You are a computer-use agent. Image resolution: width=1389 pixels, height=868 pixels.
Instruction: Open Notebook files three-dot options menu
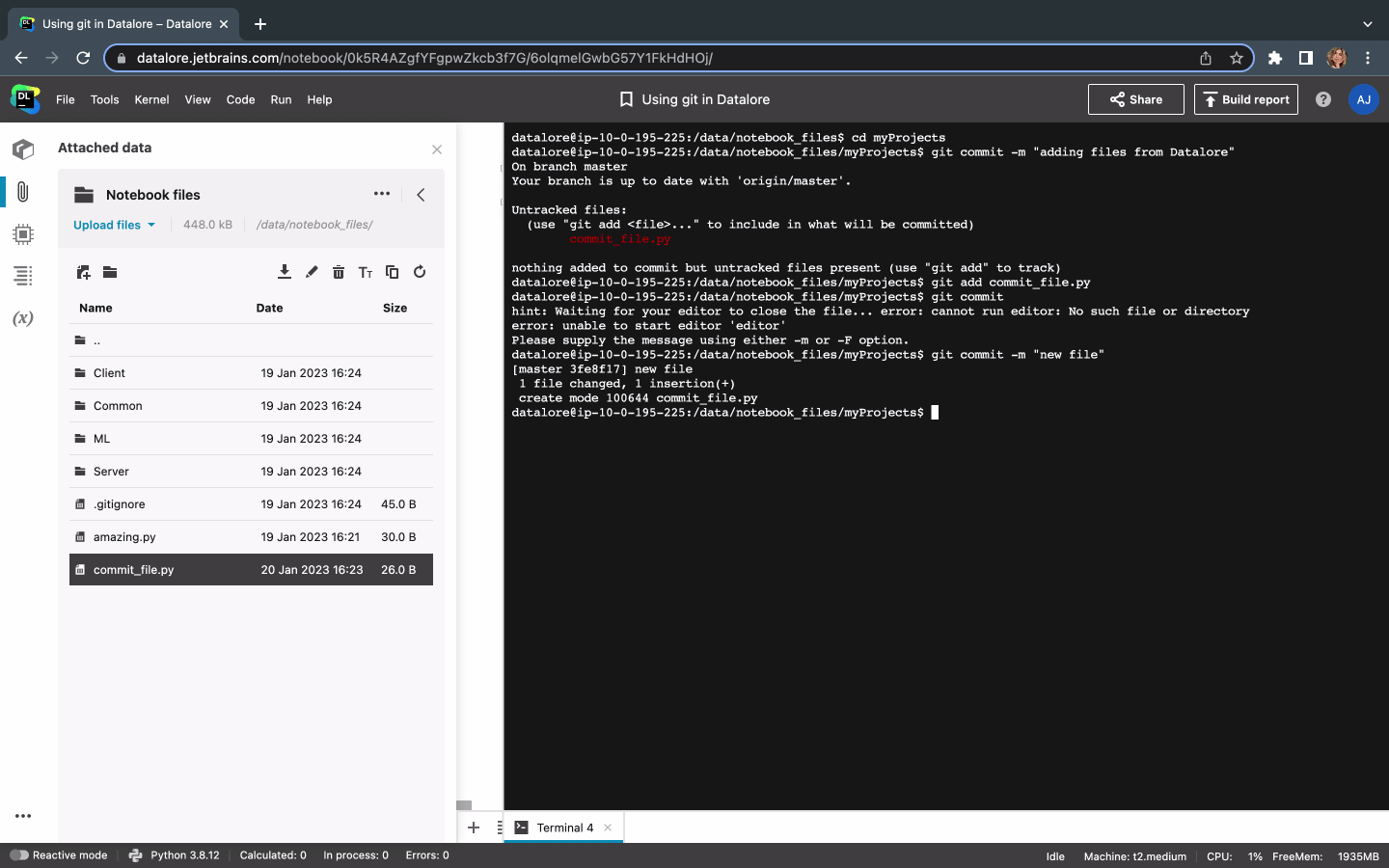(x=382, y=194)
